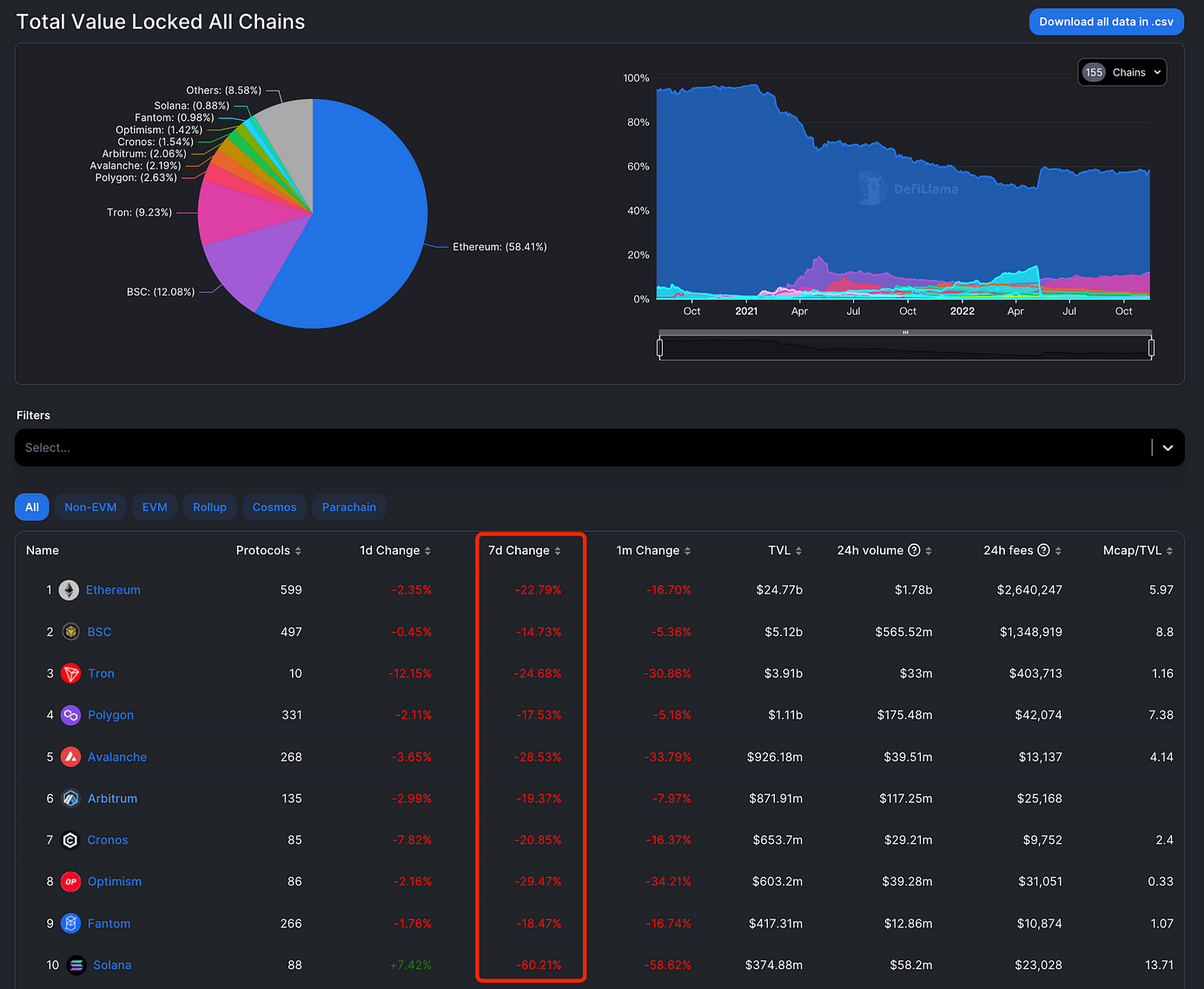Click the Fantom chain logo icon
This screenshot has width=1204, height=989.
[71, 923]
